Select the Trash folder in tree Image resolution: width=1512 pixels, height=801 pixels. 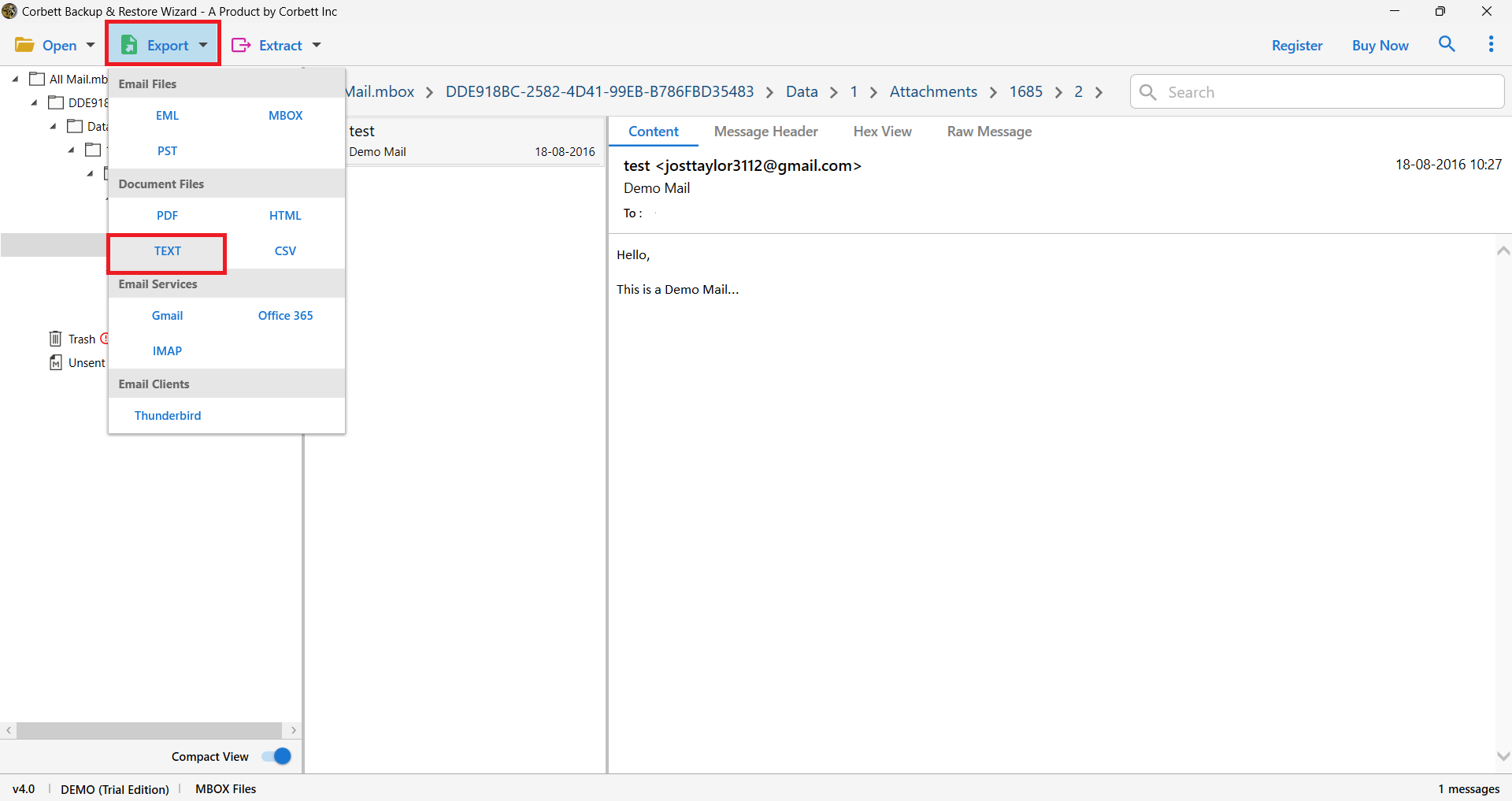click(x=81, y=339)
